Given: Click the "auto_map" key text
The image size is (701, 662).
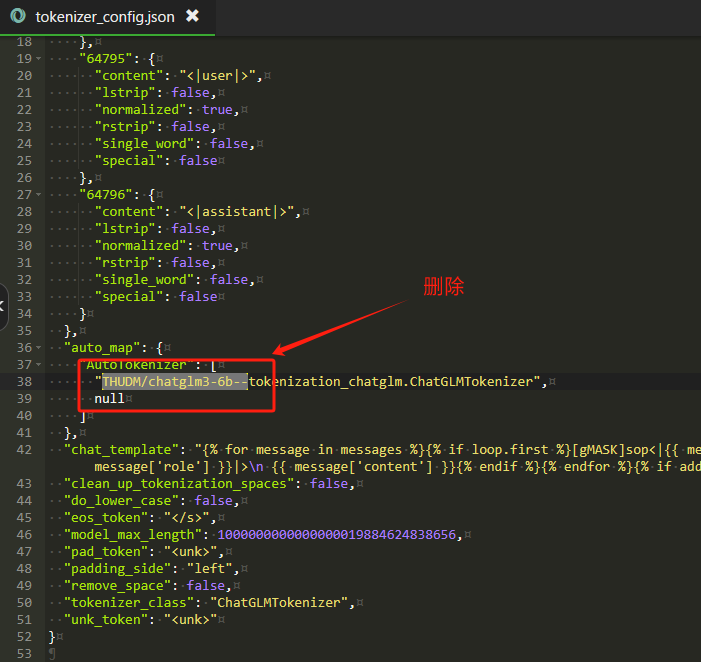Looking at the screenshot, I should click(102, 348).
